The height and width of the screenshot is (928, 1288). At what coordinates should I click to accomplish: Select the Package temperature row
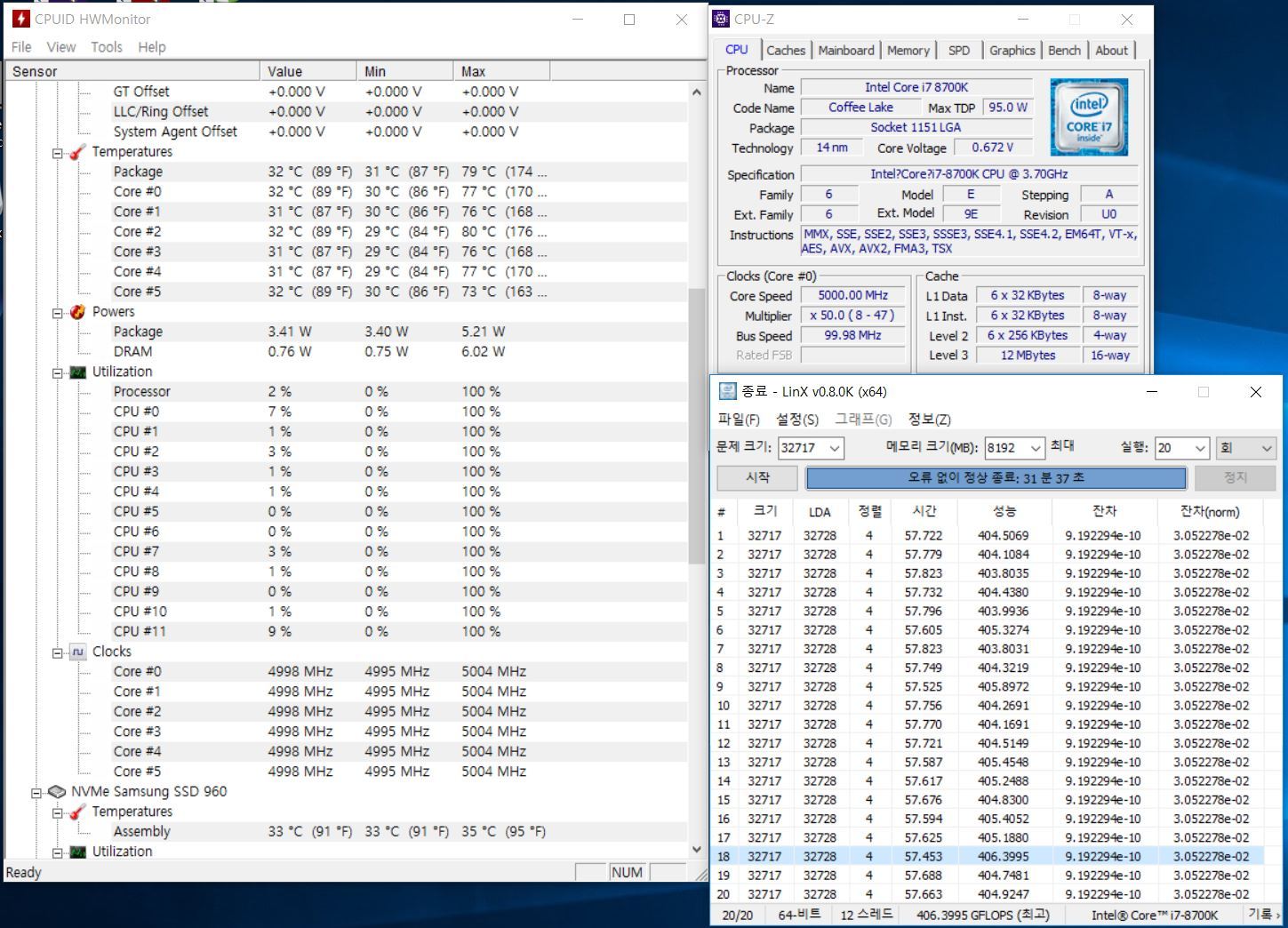click(347, 172)
